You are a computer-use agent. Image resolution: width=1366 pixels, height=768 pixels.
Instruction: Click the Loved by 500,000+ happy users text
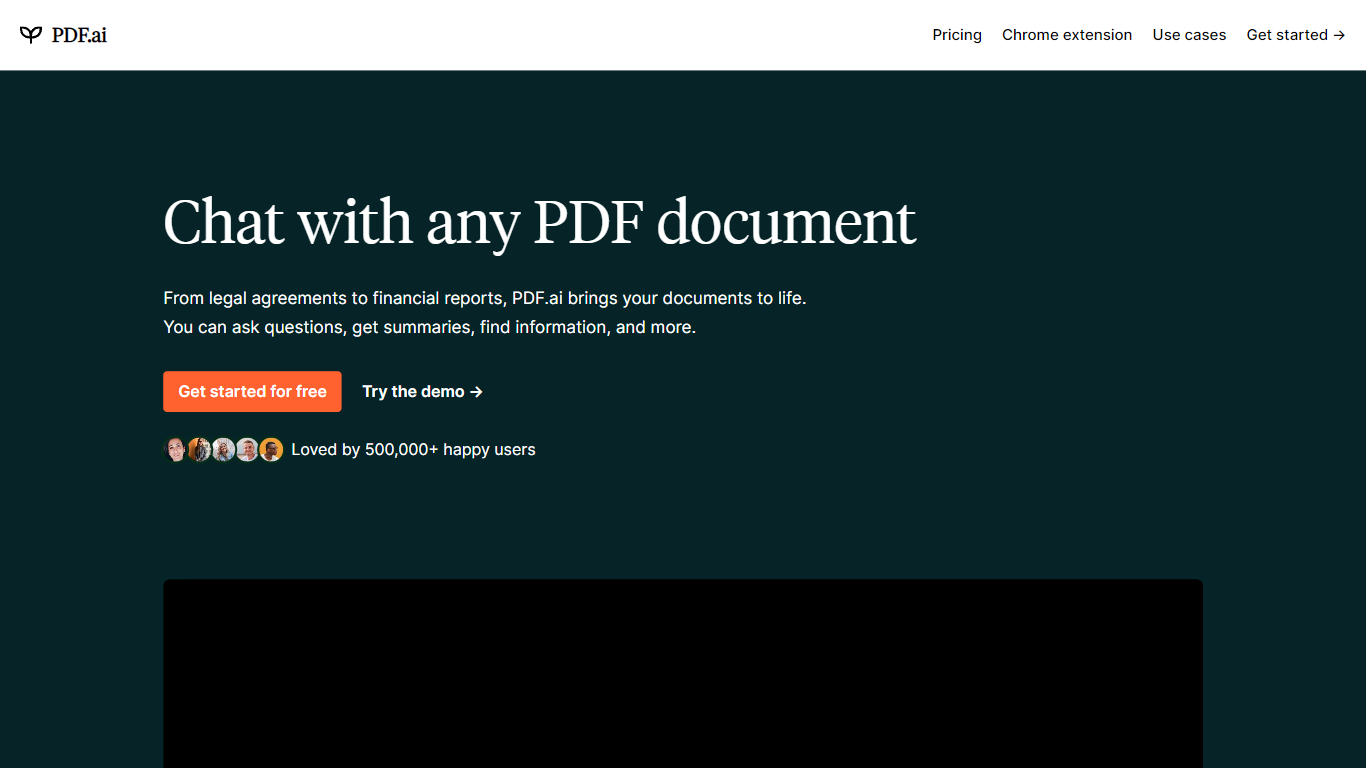pyautogui.click(x=413, y=450)
